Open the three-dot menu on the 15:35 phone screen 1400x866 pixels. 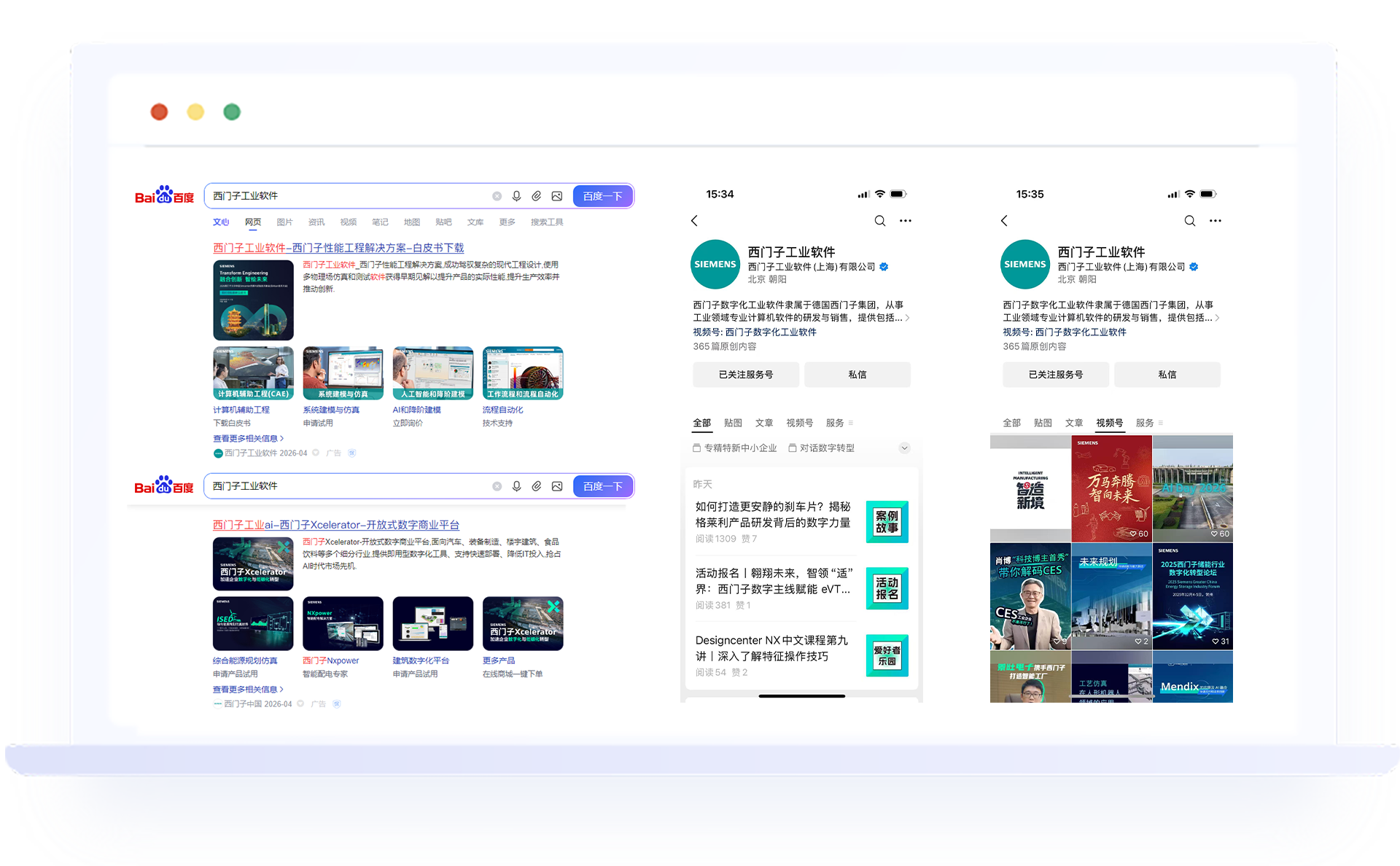[1216, 221]
